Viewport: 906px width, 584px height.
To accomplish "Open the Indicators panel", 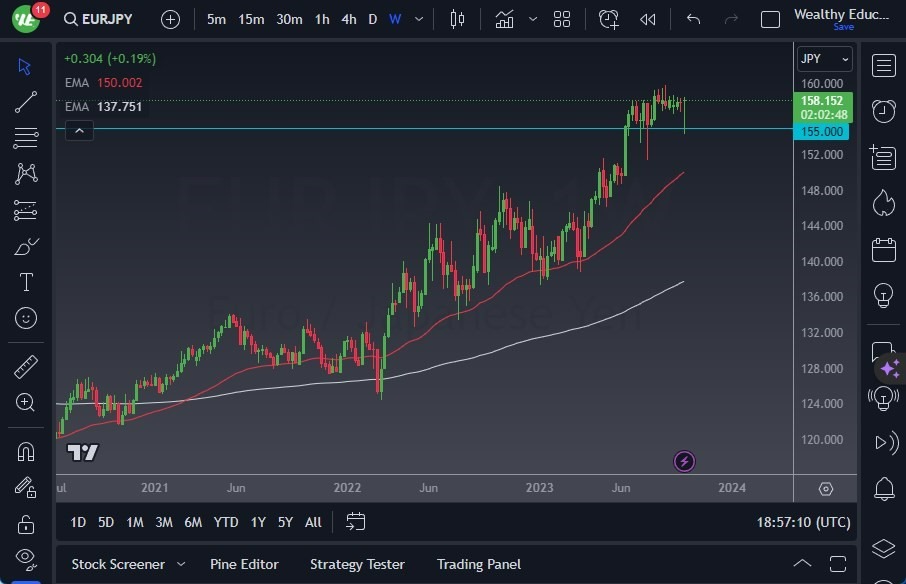I will tap(504, 18).
